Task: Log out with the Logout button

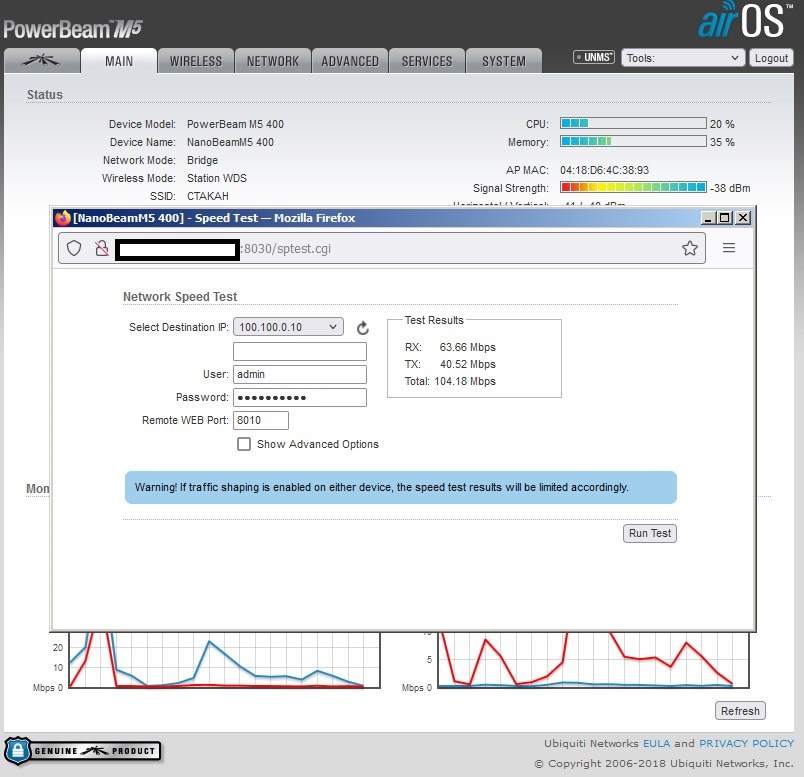Action: point(771,58)
